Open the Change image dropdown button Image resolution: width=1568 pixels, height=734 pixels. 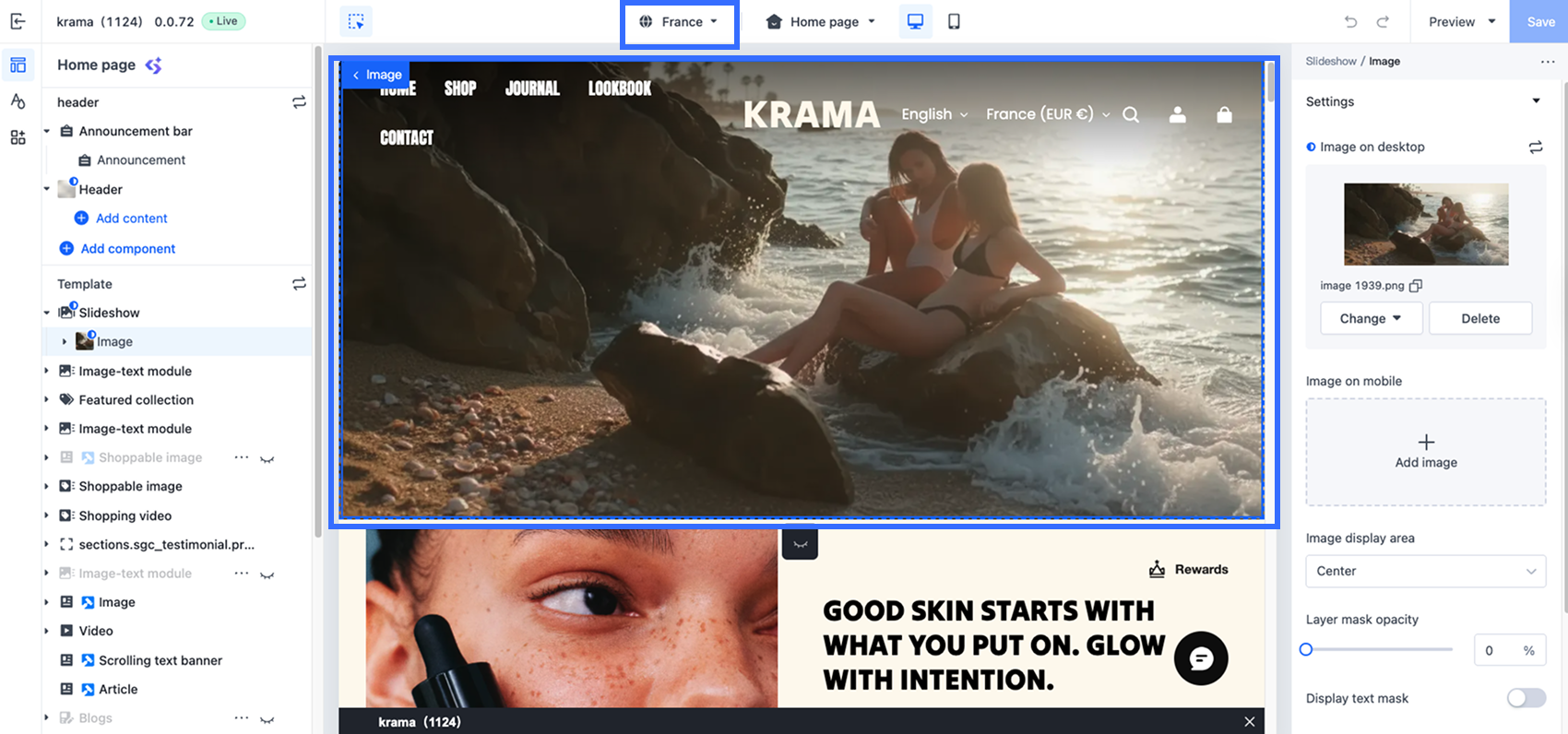1371,318
